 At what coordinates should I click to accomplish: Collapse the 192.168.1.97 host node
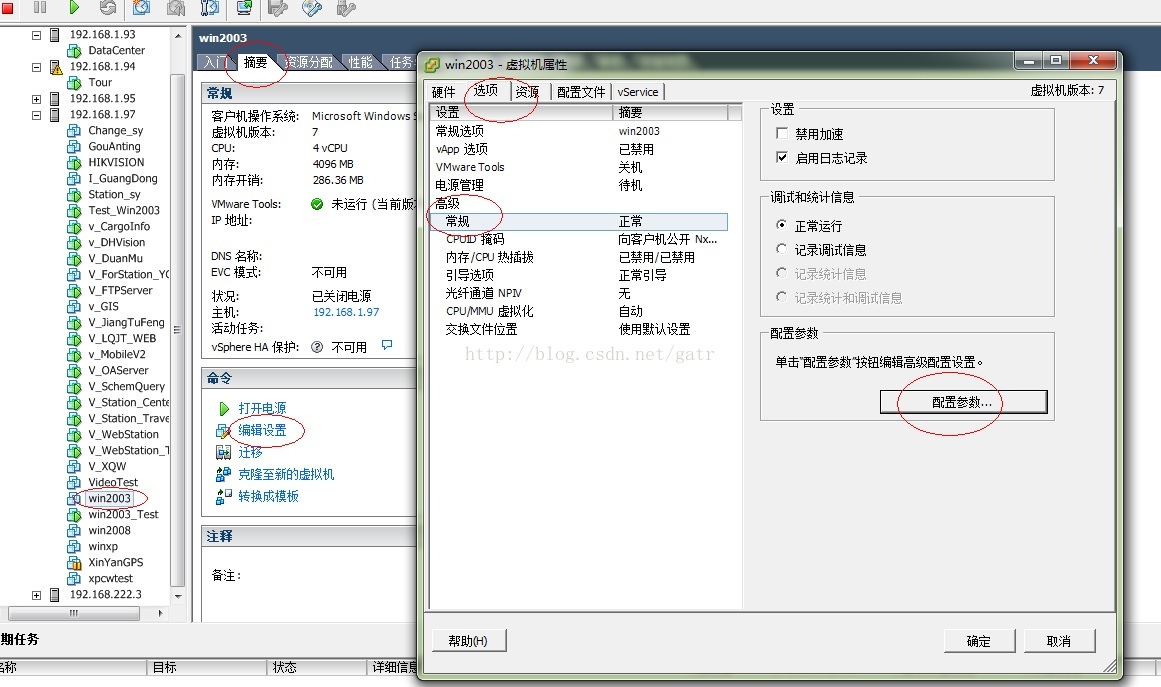point(36,115)
